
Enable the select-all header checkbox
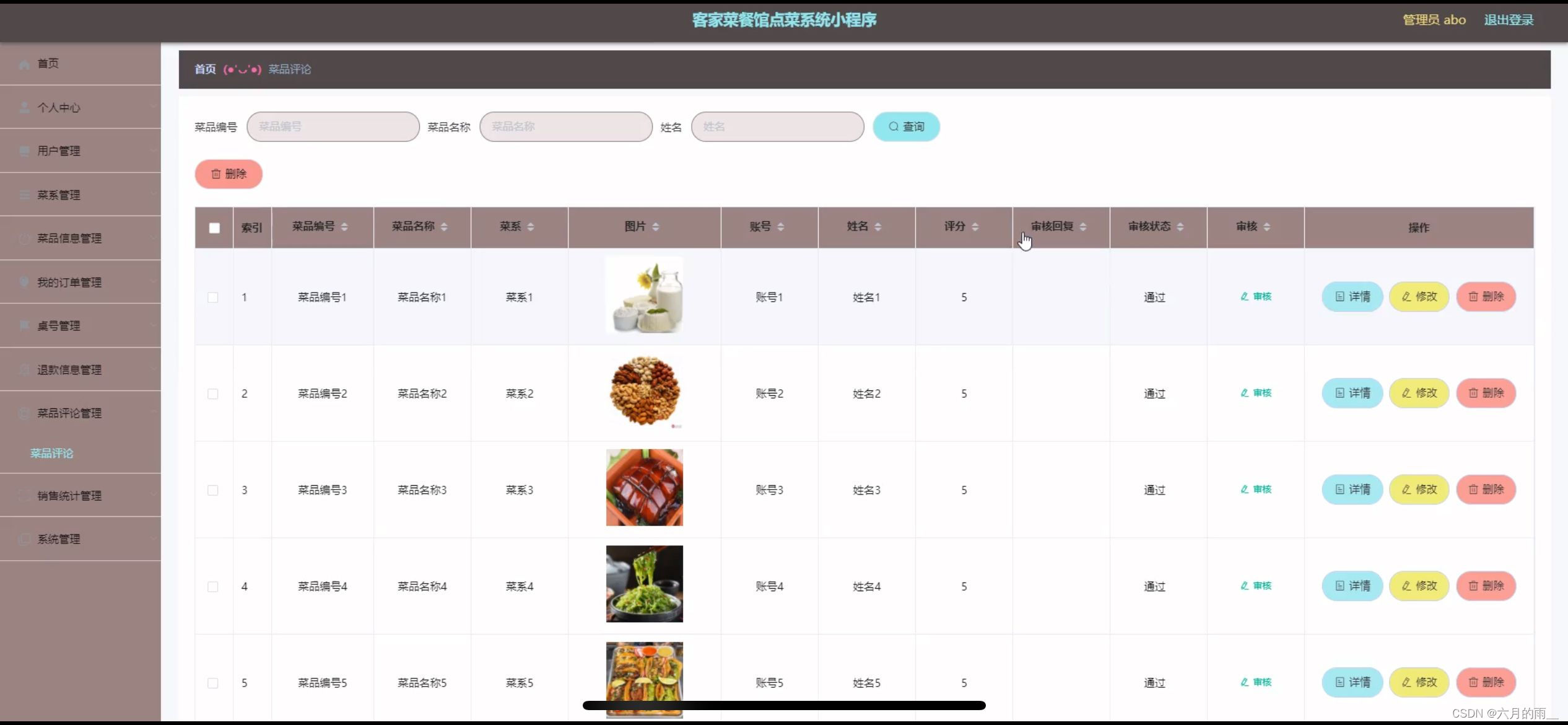(213, 227)
